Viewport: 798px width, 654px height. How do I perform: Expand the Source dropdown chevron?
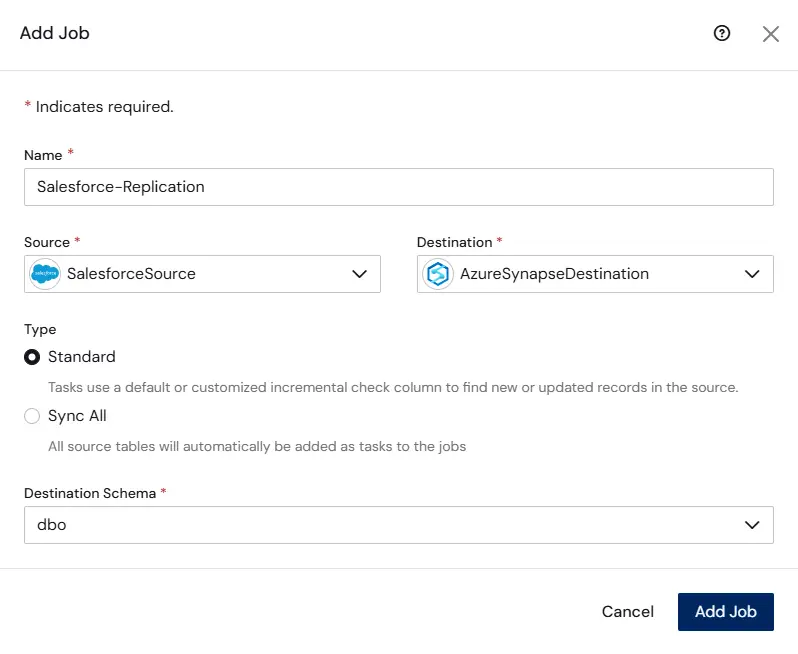coord(359,274)
